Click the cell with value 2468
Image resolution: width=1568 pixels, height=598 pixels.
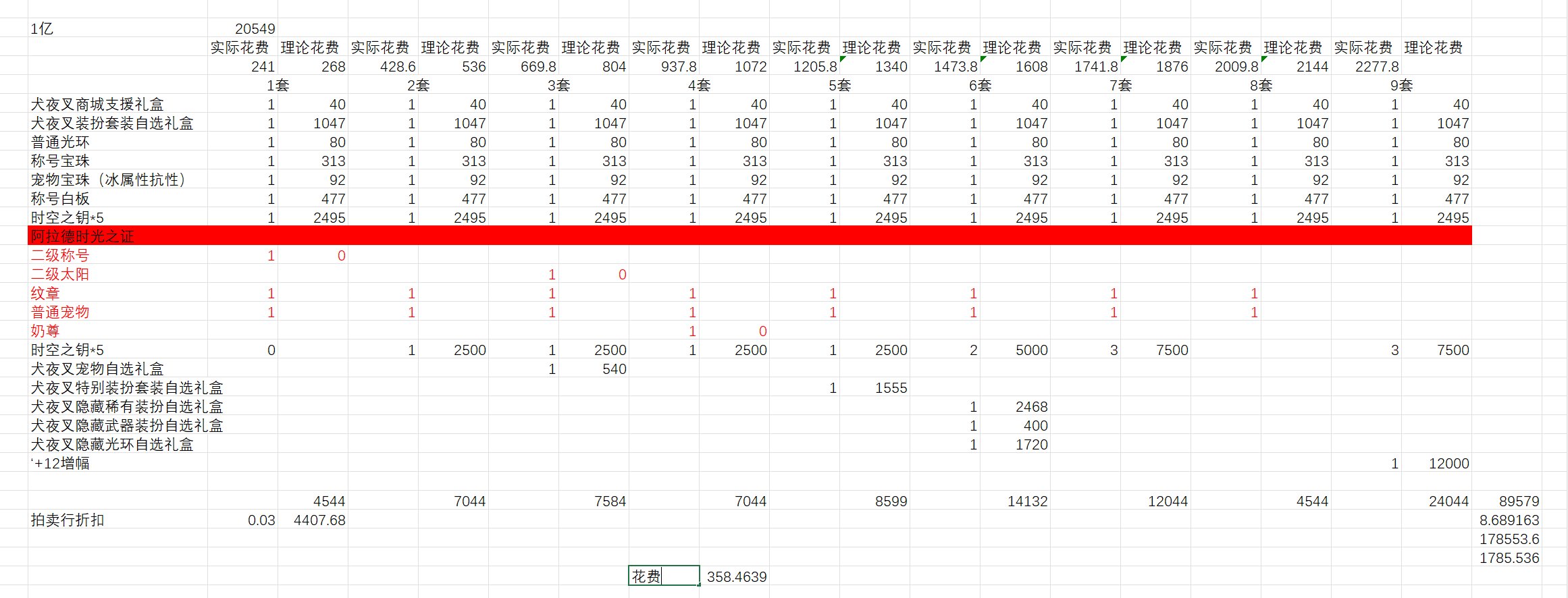click(x=1016, y=407)
